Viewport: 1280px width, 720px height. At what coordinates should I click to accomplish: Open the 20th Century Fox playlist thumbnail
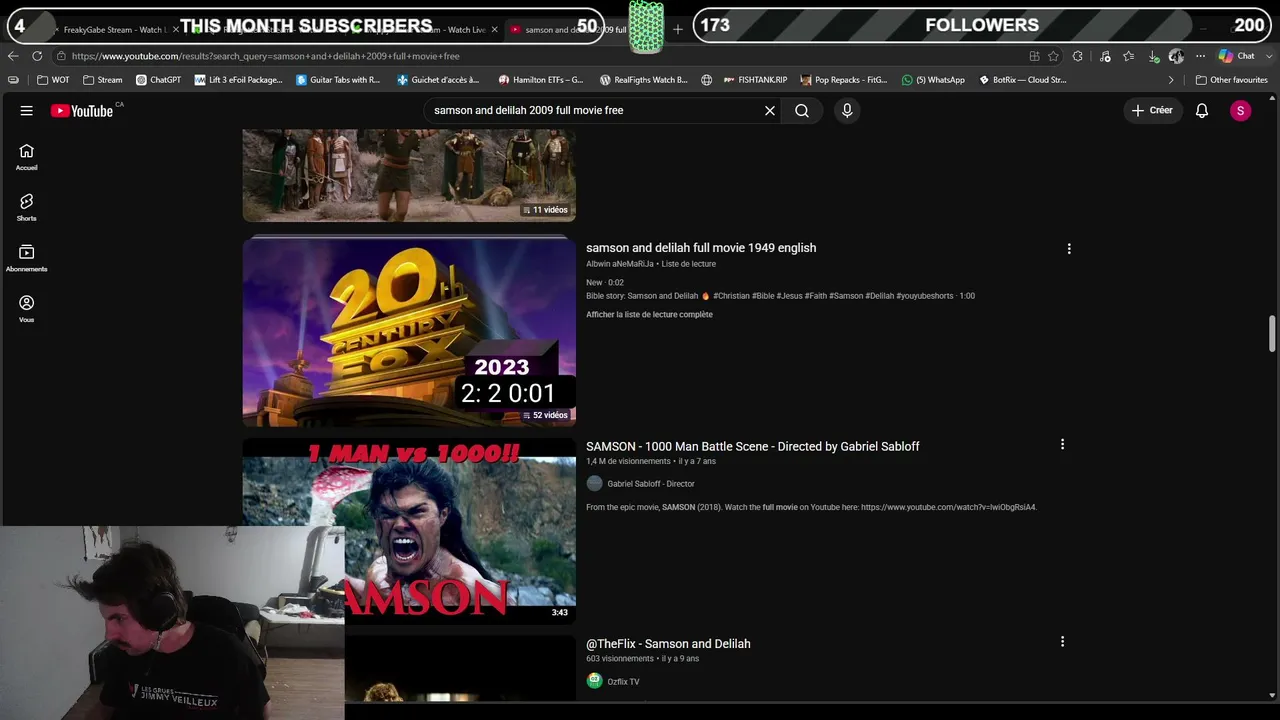(x=409, y=331)
